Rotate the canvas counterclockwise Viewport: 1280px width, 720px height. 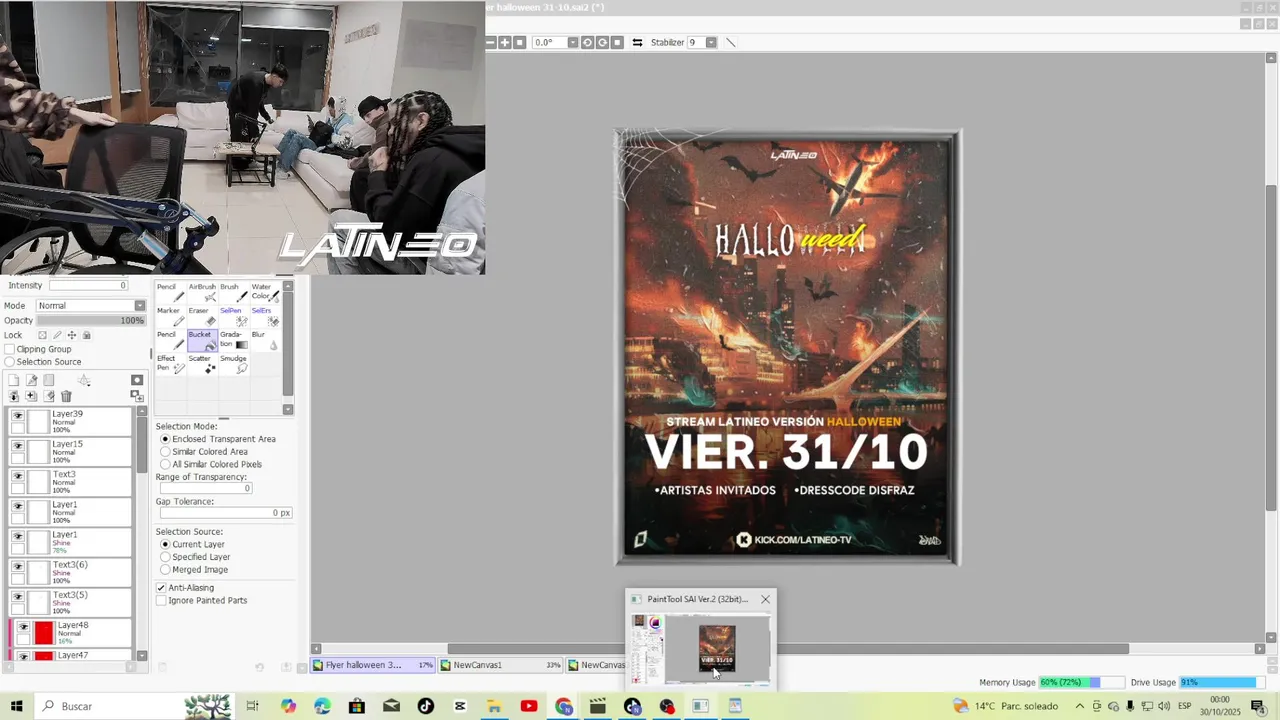click(x=588, y=42)
